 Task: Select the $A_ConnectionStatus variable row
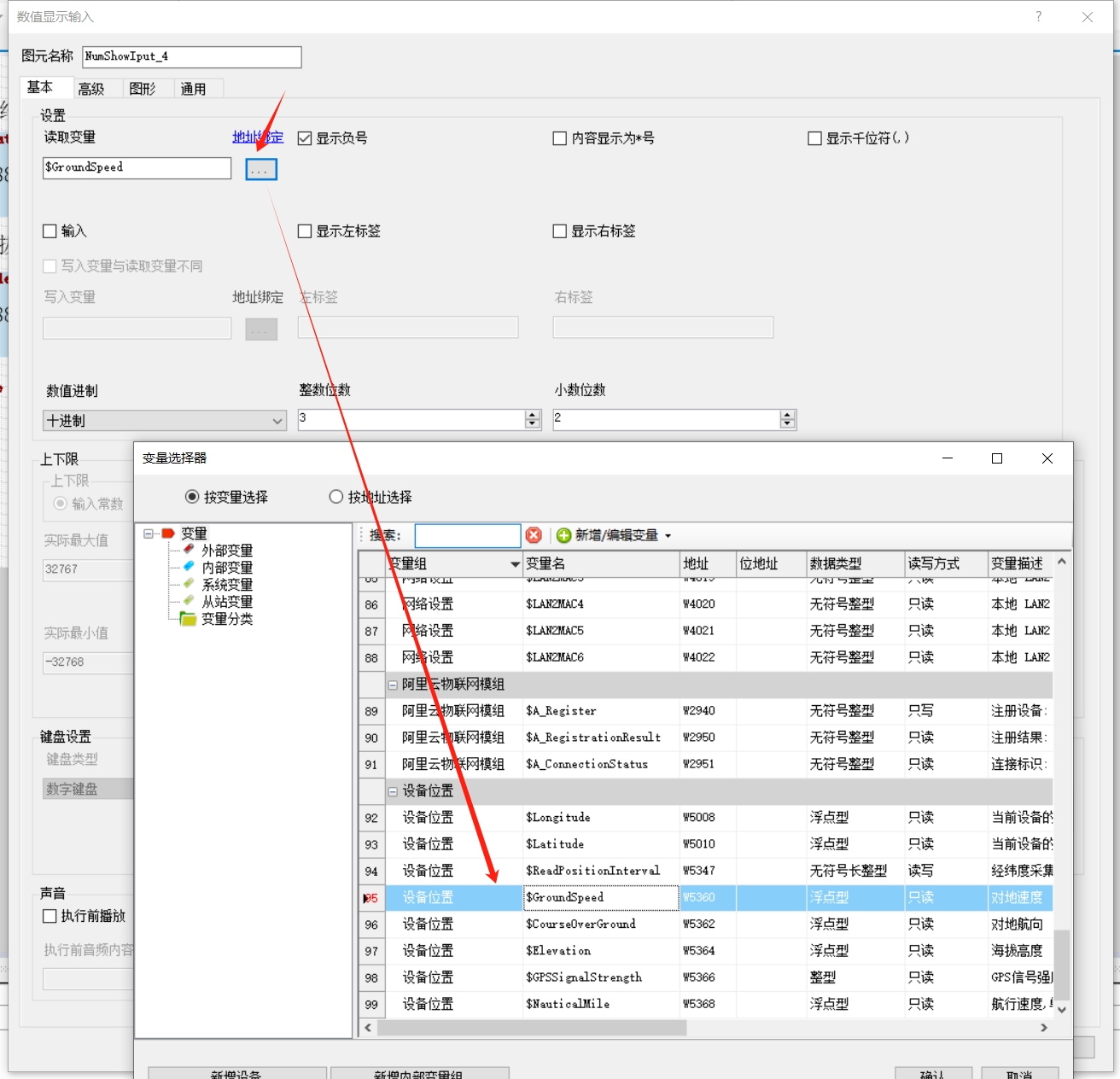point(706,764)
